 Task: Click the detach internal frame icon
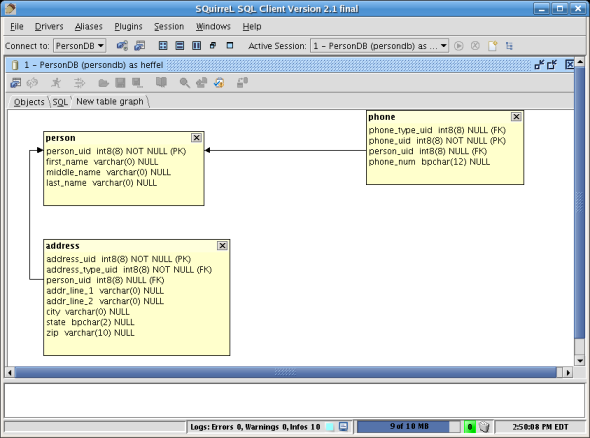[x=552, y=65]
